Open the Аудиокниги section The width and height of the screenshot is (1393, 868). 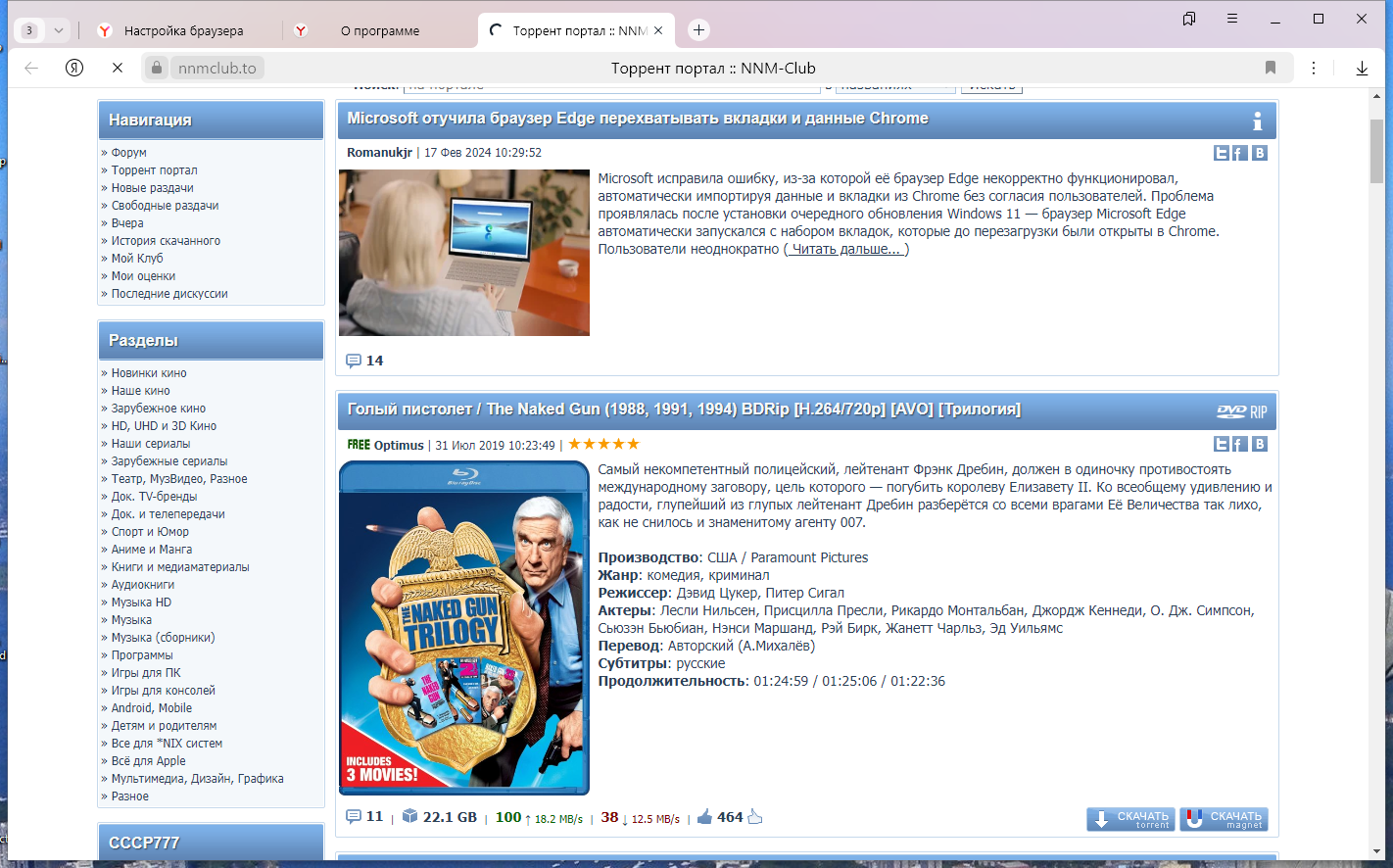[x=143, y=585]
